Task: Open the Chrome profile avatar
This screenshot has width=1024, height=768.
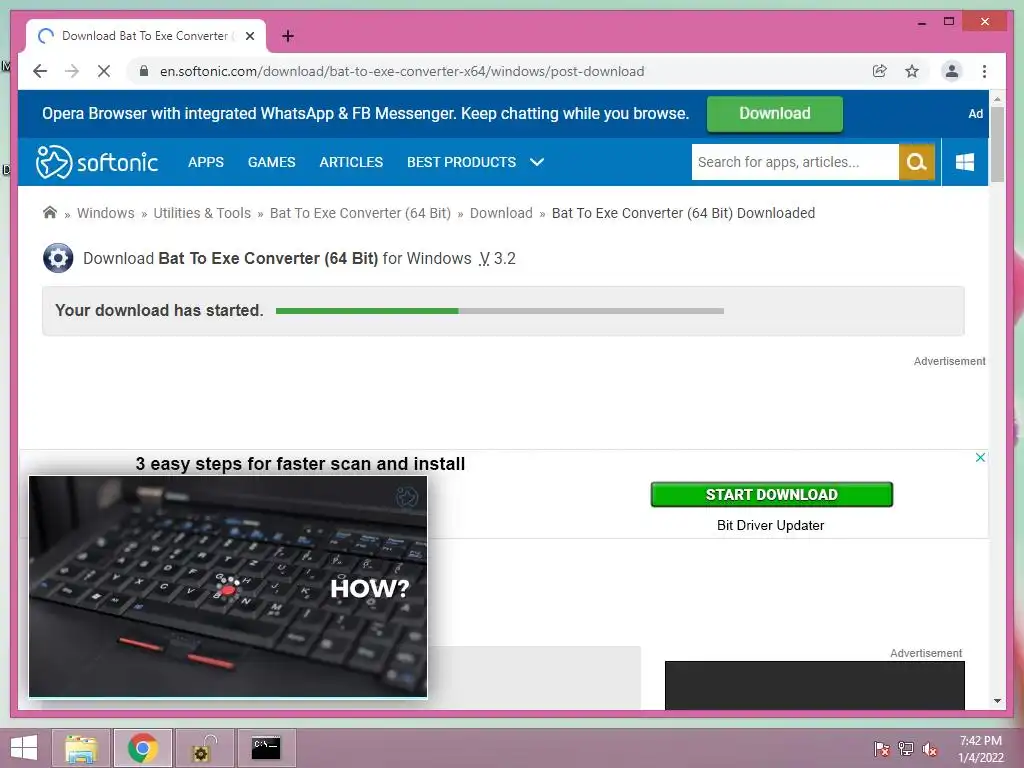Action: (x=952, y=71)
